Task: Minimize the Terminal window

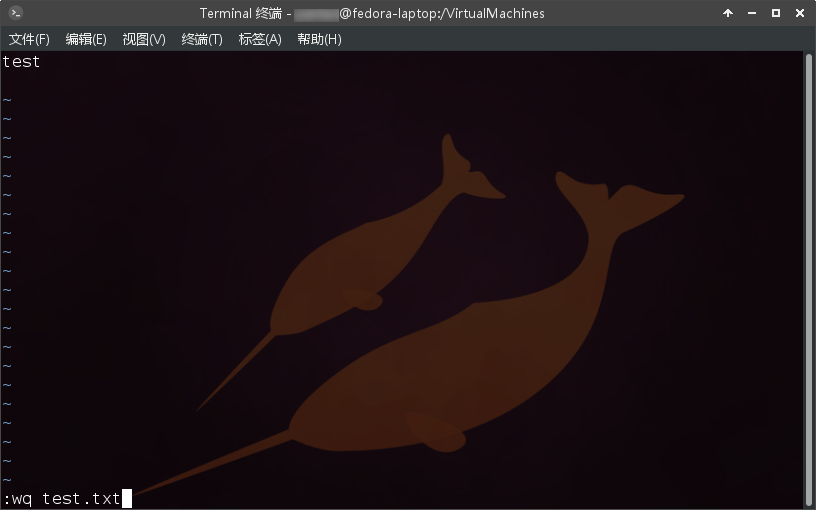Action: pyautogui.click(x=752, y=13)
